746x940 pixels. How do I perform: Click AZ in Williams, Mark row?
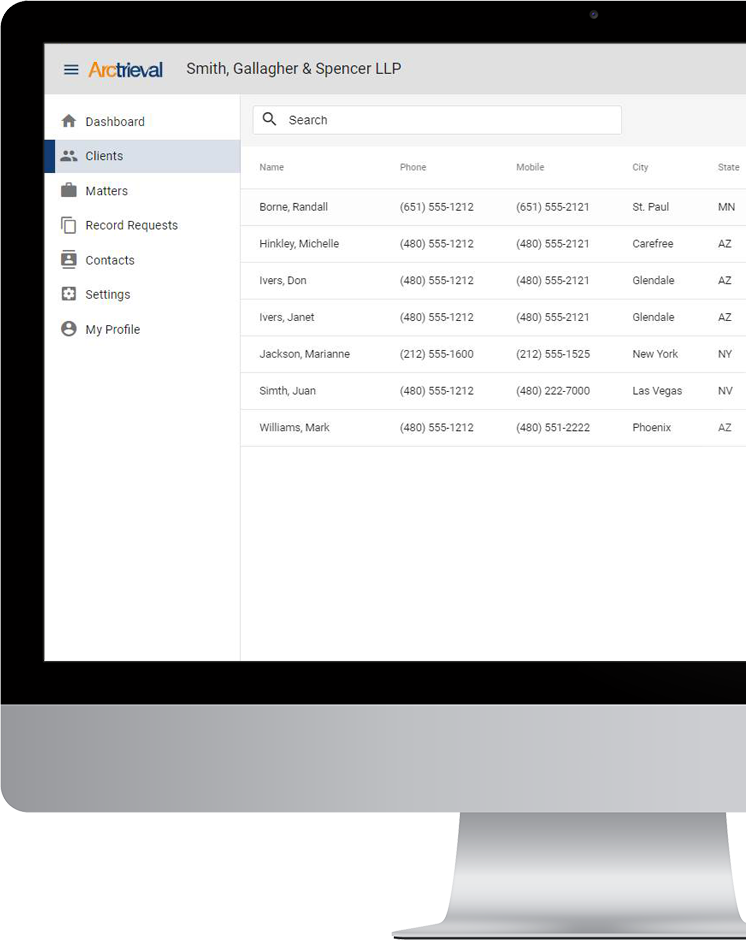[724, 427]
